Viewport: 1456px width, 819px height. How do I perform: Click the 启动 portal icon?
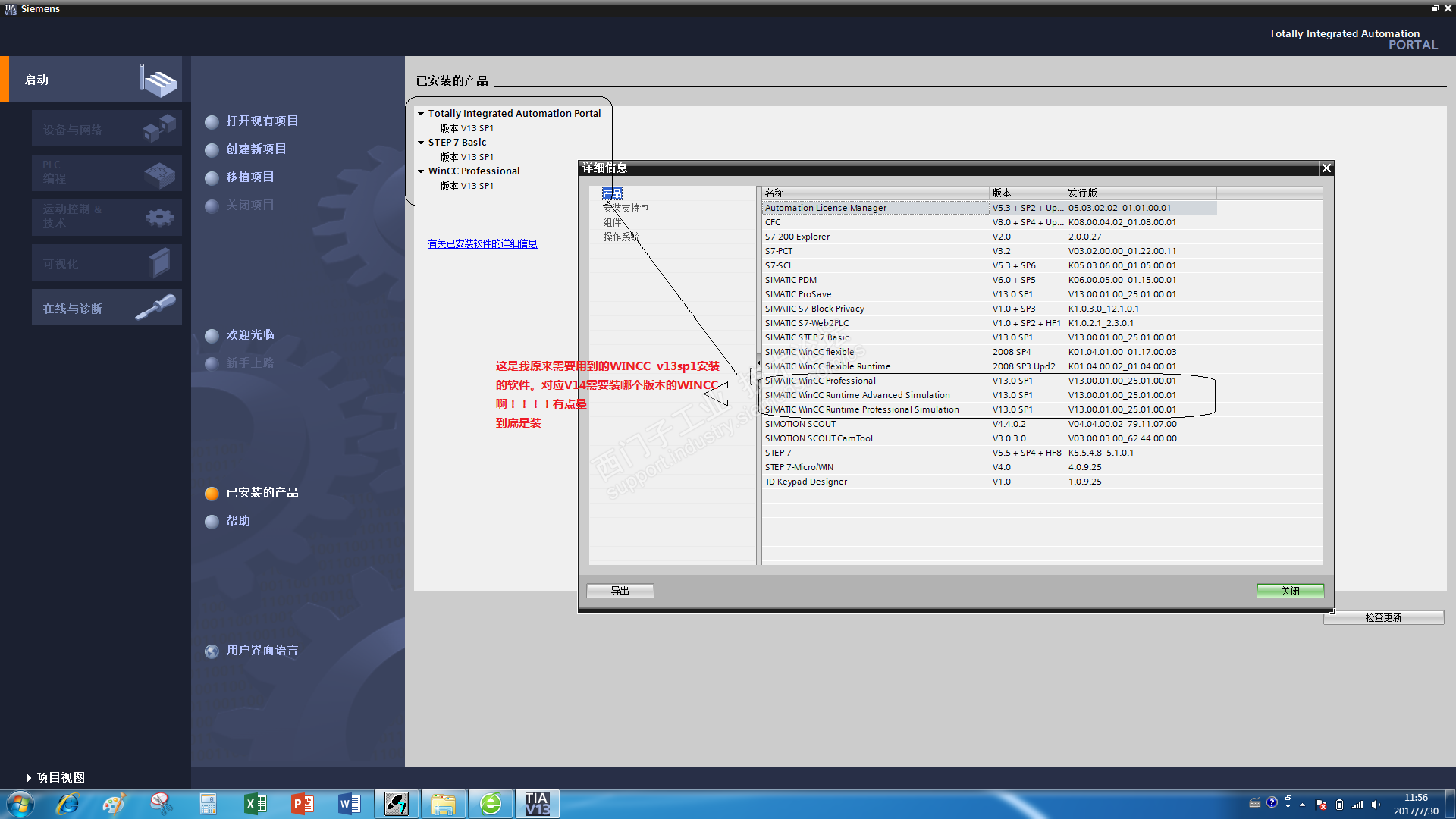tap(158, 80)
